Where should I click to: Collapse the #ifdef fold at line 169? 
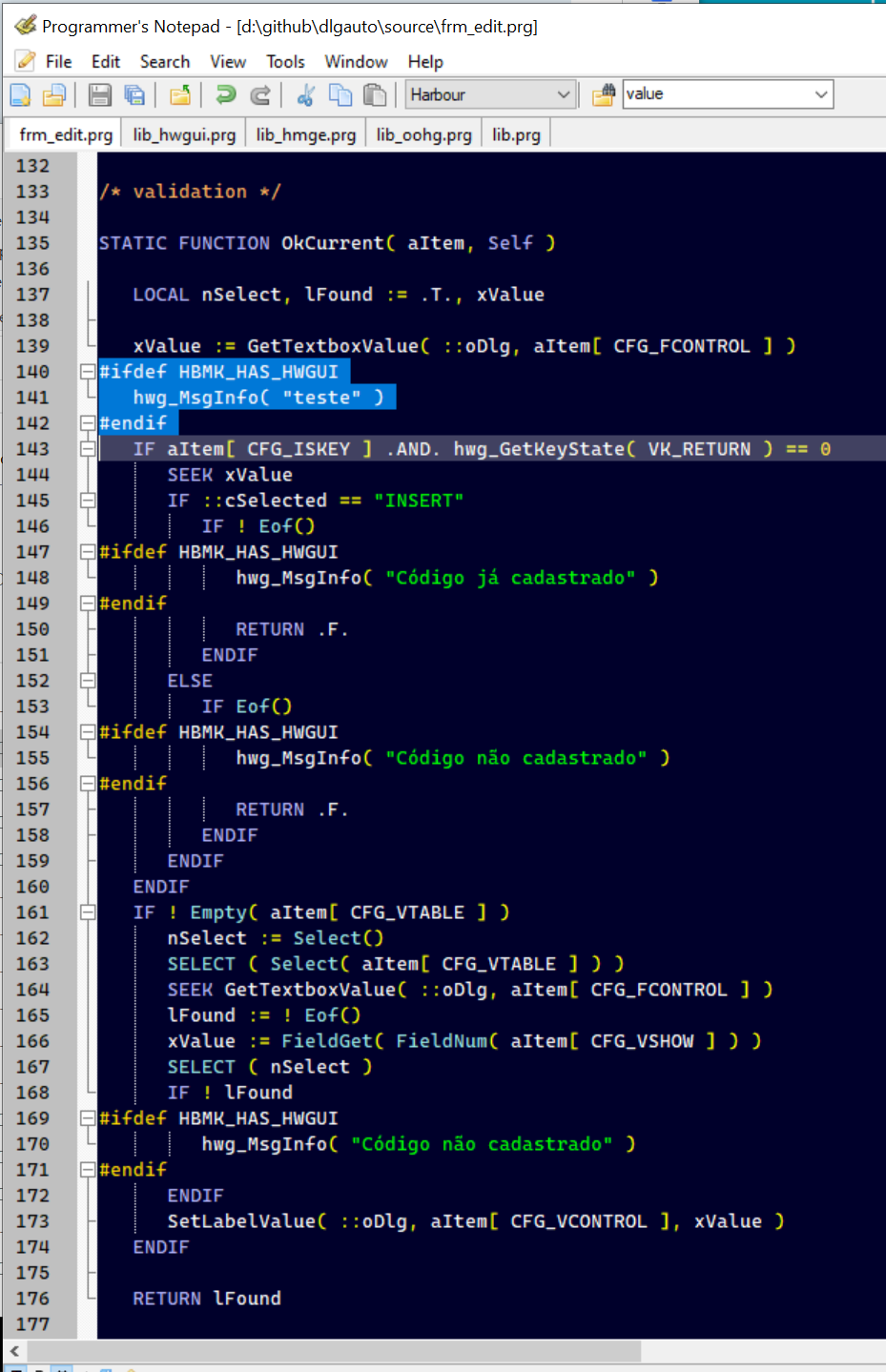coord(88,1117)
